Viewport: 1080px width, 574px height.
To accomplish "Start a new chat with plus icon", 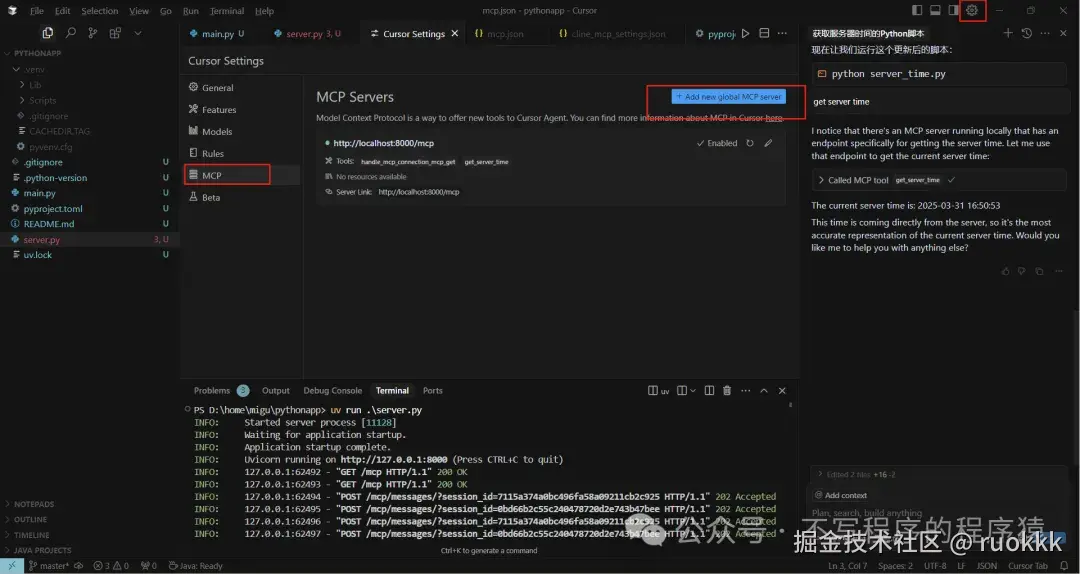I will (x=1008, y=33).
